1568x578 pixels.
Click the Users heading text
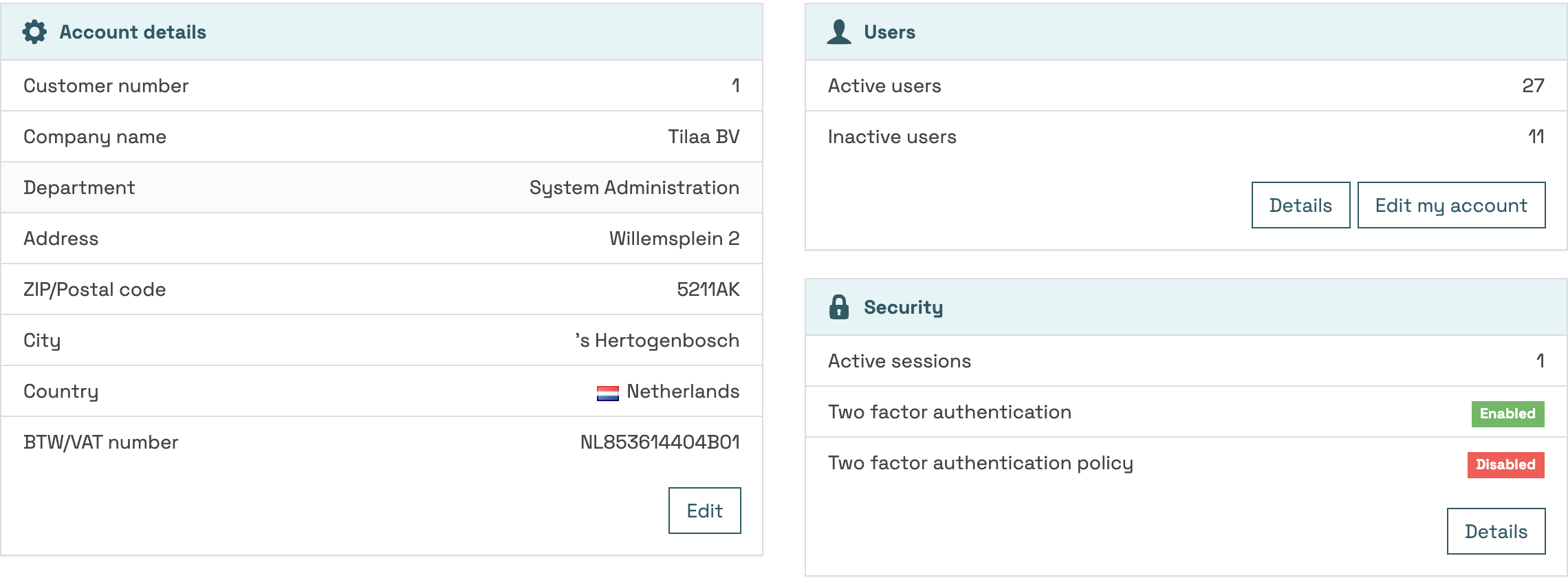tap(889, 32)
